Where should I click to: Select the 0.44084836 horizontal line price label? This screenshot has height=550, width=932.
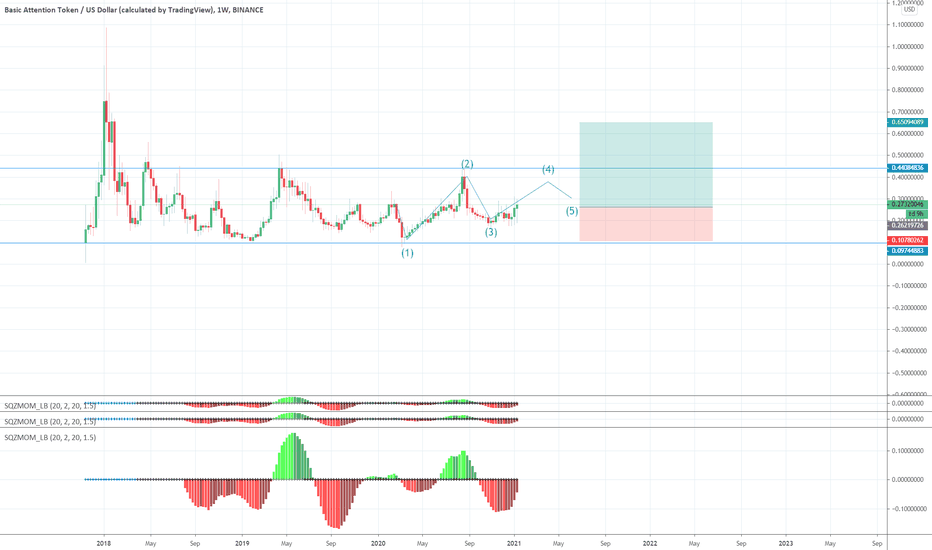(907, 168)
